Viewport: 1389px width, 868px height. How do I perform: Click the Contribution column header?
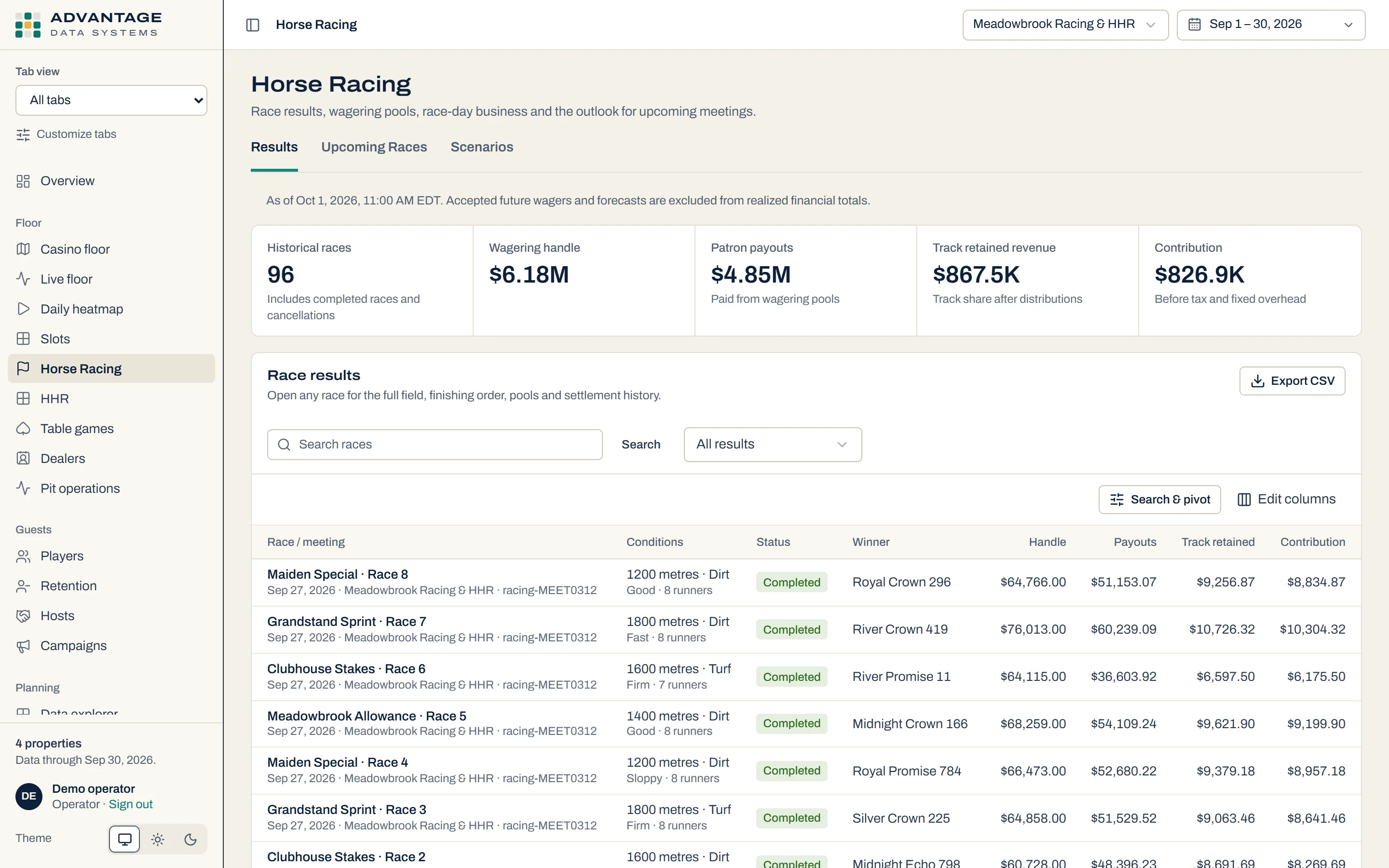1313,542
